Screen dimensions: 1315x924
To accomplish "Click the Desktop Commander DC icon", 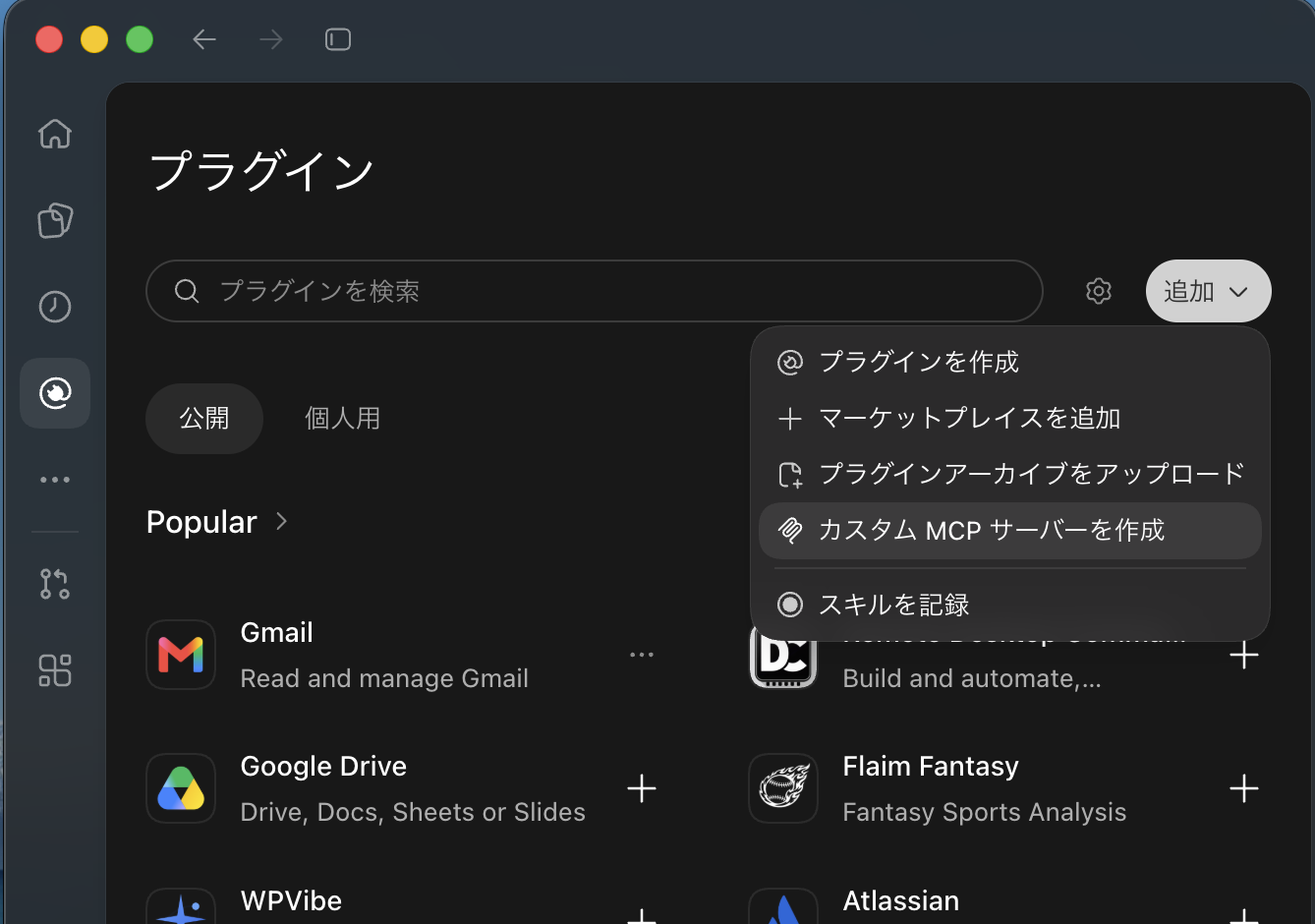I will pos(783,657).
